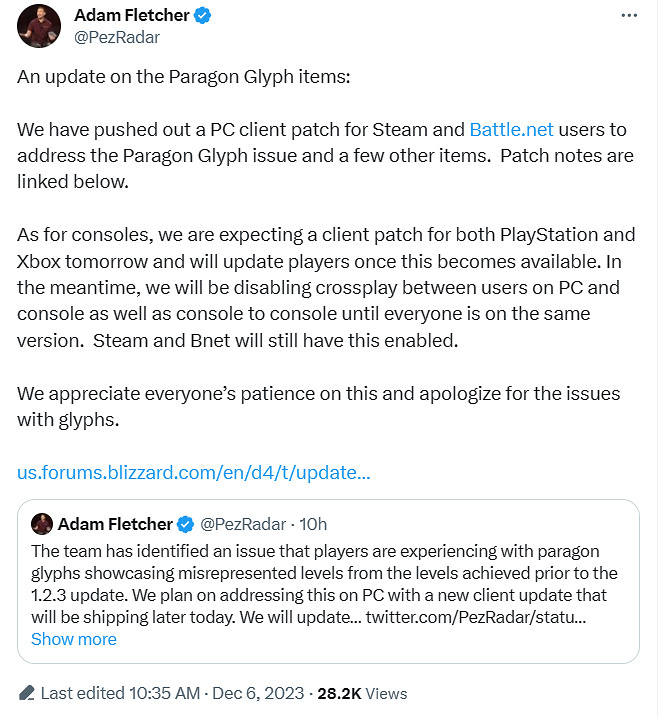
Task: Click Adam Fletcher's large profile avatar
Action: (x=40, y=26)
